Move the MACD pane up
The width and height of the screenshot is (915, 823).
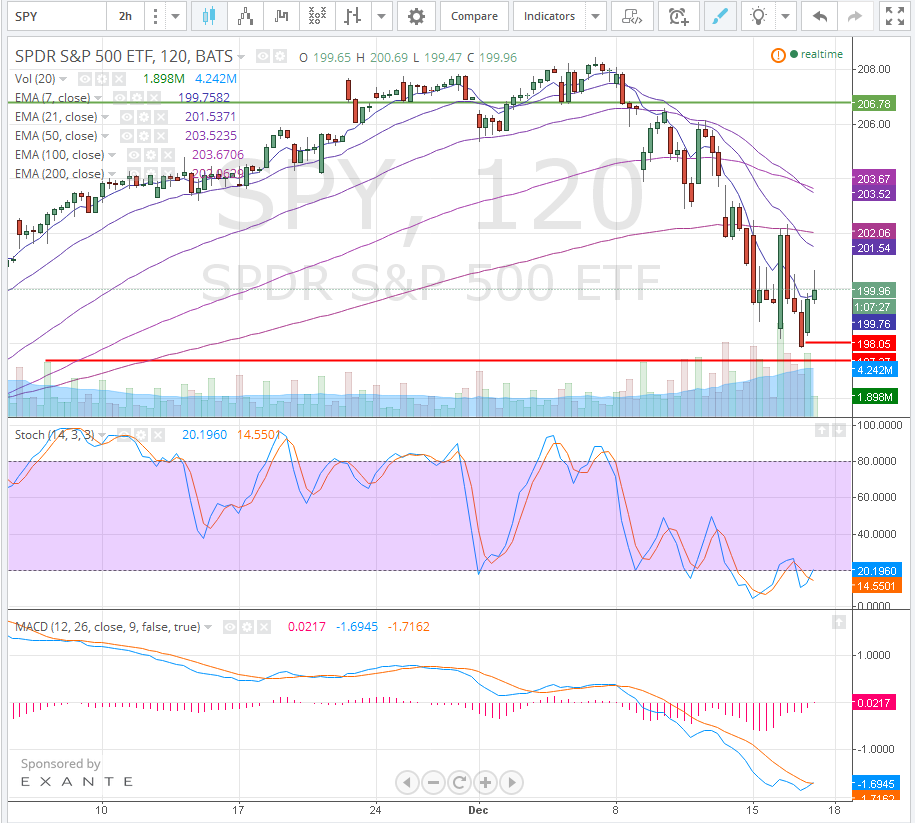[839, 622]
